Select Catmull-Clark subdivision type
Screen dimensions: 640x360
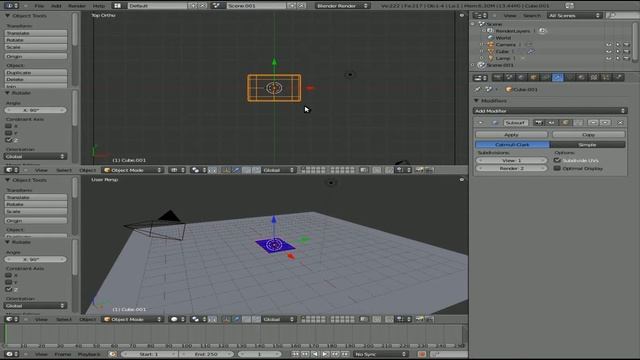tap(512, 144)
